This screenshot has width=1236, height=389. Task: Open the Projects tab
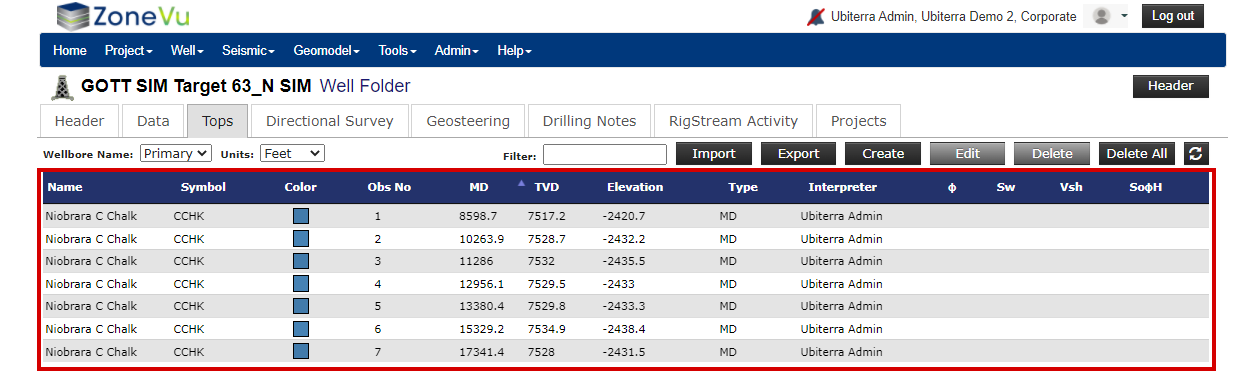859,121
